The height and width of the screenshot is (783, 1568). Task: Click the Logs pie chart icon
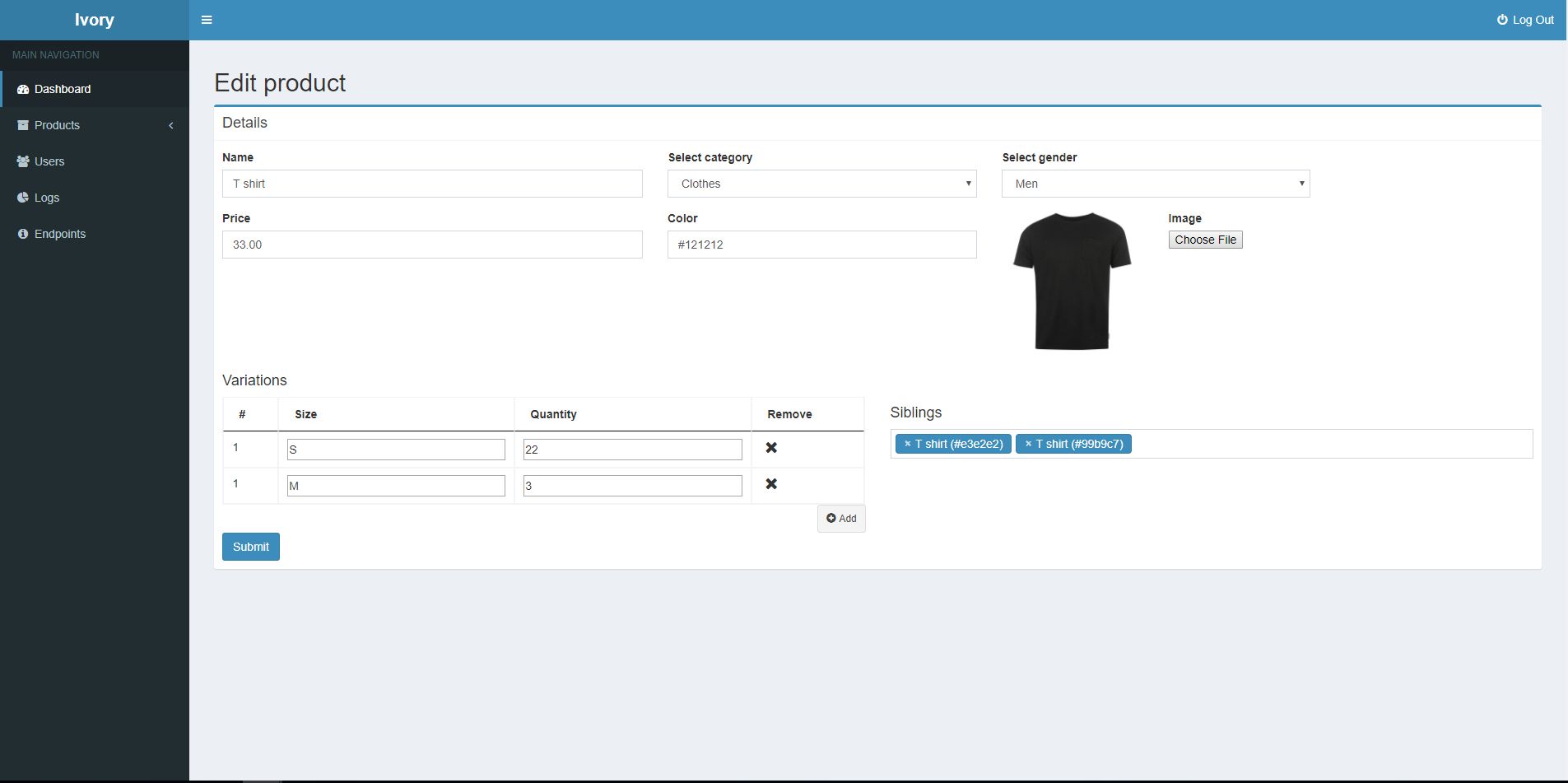[23, 198]
